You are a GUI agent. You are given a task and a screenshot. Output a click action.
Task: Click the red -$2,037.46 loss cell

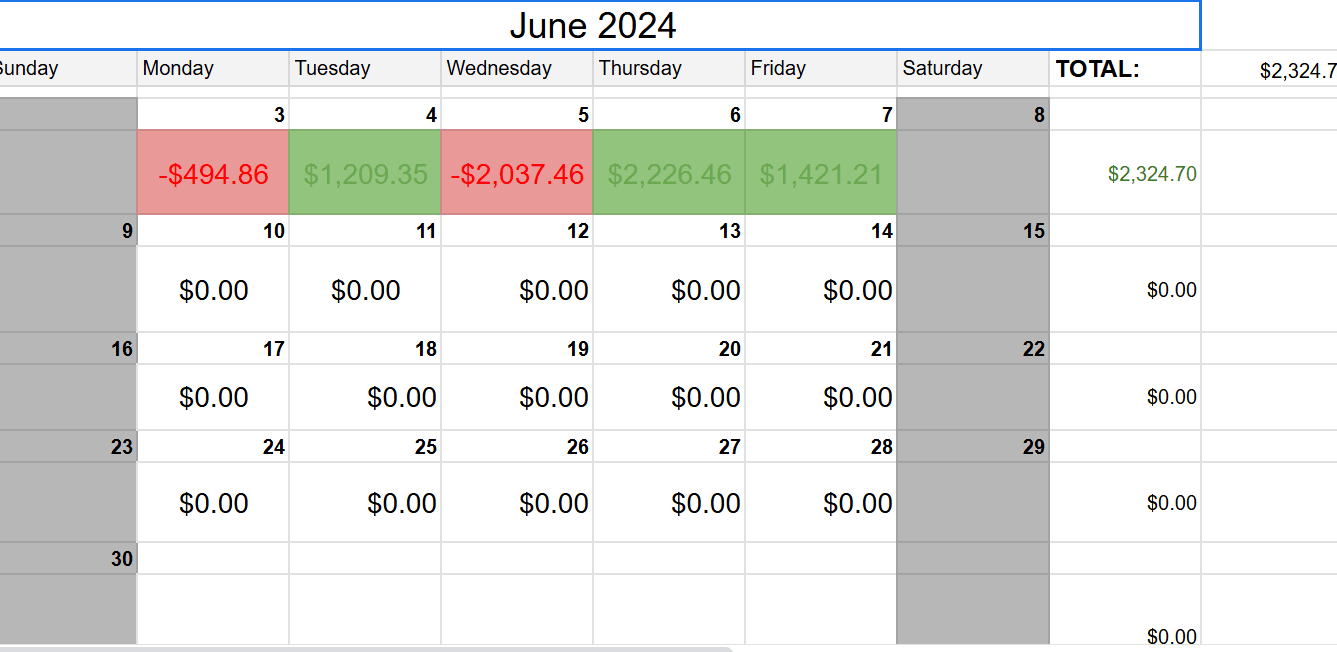(517, 174)
